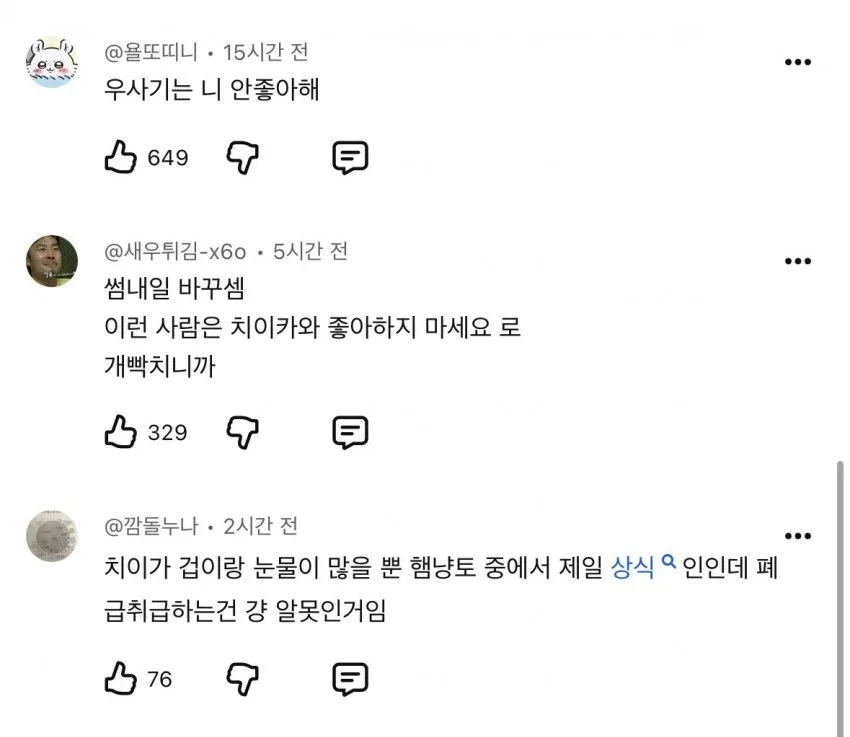Open the @깜돌누나 username profile

pyautogui.click(x=151, y=526)
